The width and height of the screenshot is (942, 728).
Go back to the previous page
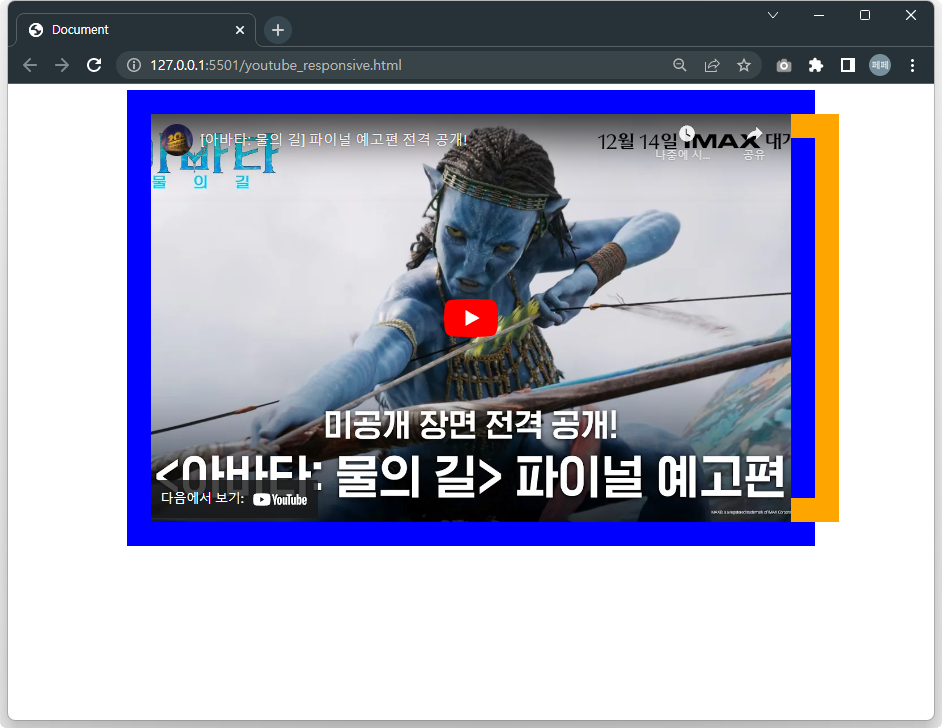[30, 65]
